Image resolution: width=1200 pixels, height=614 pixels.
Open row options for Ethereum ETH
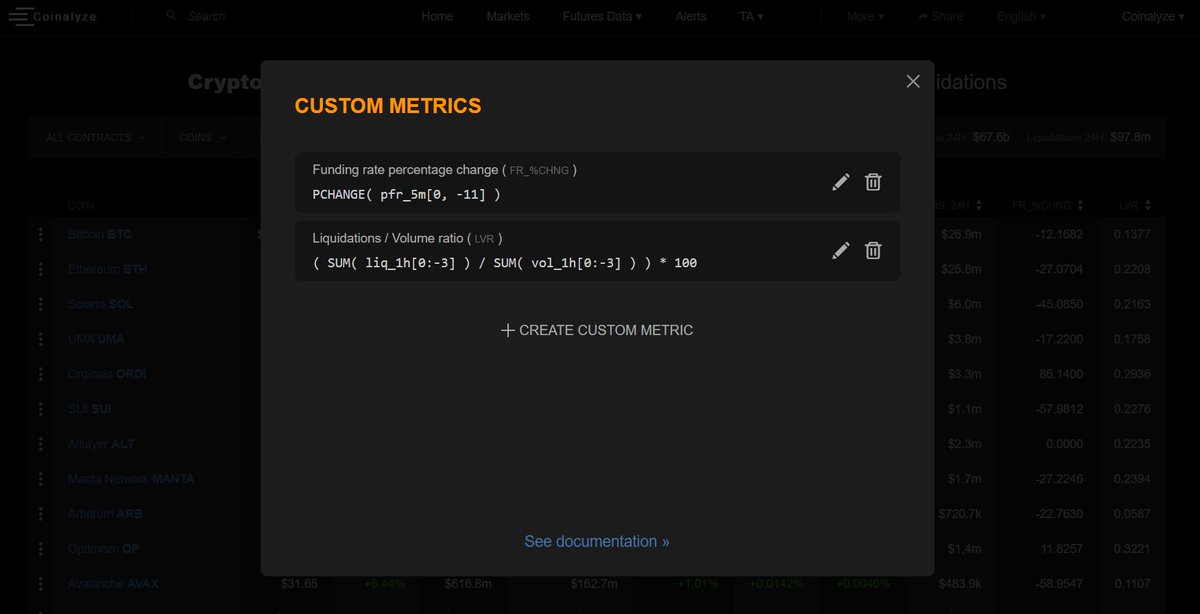[x=41, y=269]
